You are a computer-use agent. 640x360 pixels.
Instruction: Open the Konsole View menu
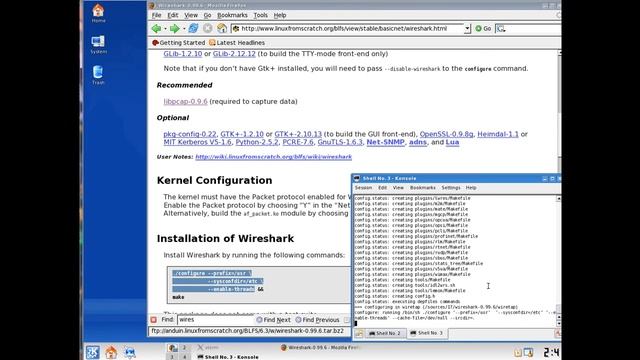tap(398, 188)
